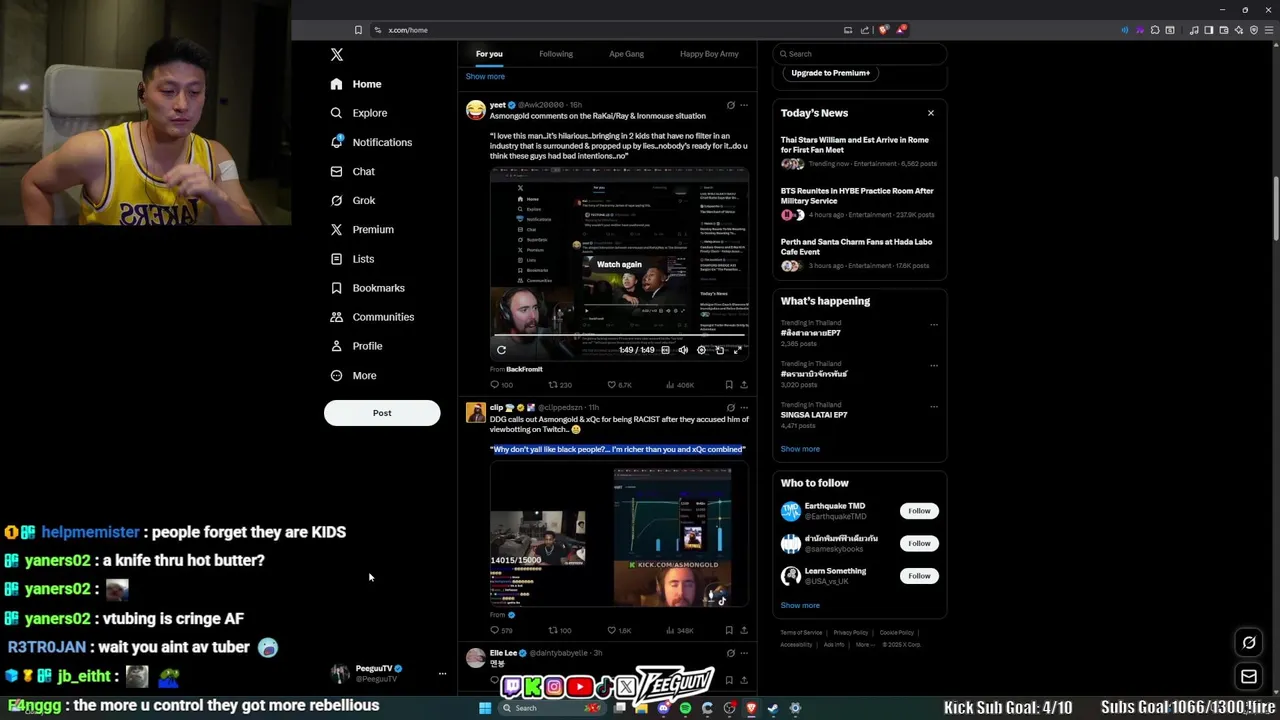Close the Today's News panel
Viewport: 1280px width, 720px height.
click(931, 113)
